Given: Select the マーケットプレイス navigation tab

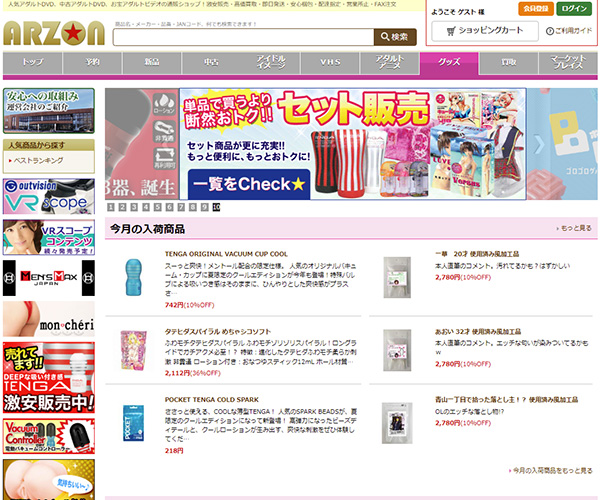Looking at the screenshot, I should (x=568, y=62).
